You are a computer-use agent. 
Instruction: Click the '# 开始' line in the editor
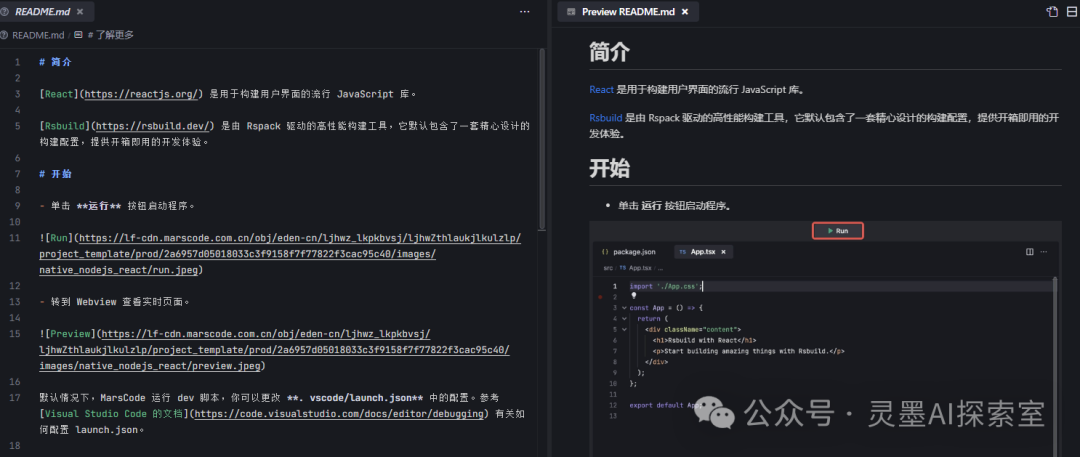[55, 174]
